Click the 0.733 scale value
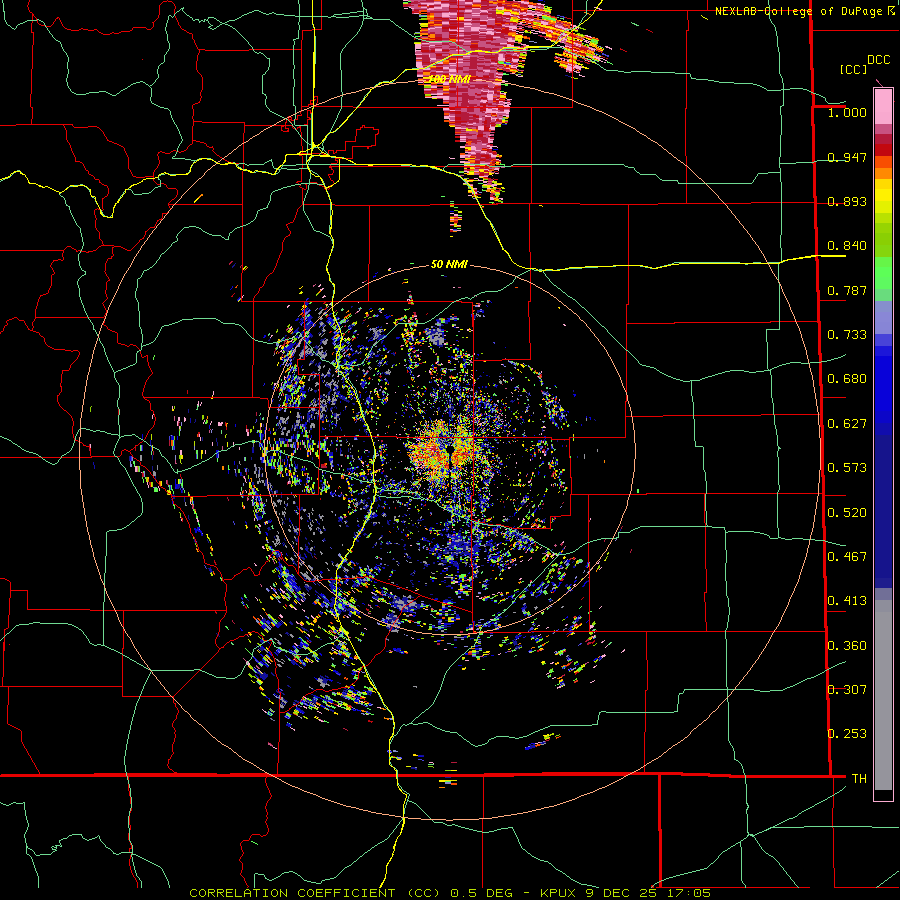The height and width of the screenshot is (900, 900). coord(847,334)
